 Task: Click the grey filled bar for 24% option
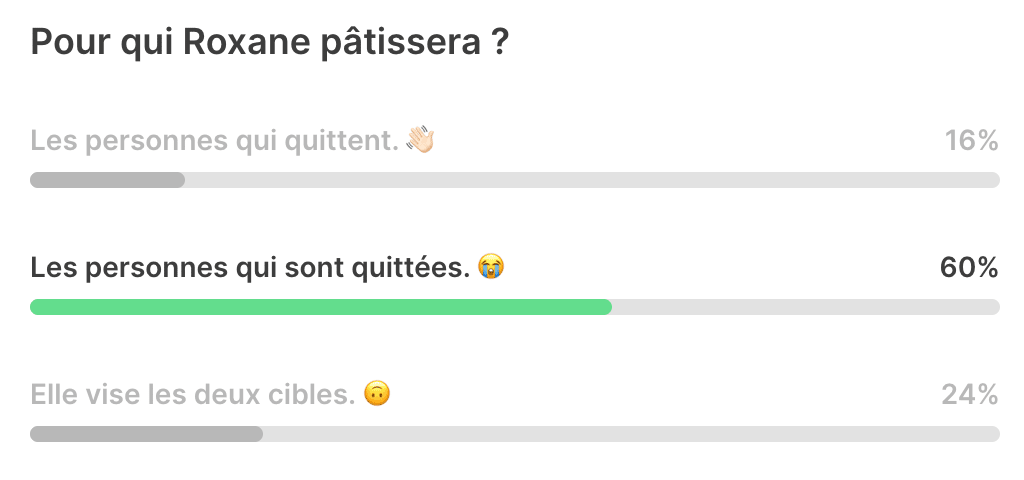pyautogui.click(x=147, y=434)
